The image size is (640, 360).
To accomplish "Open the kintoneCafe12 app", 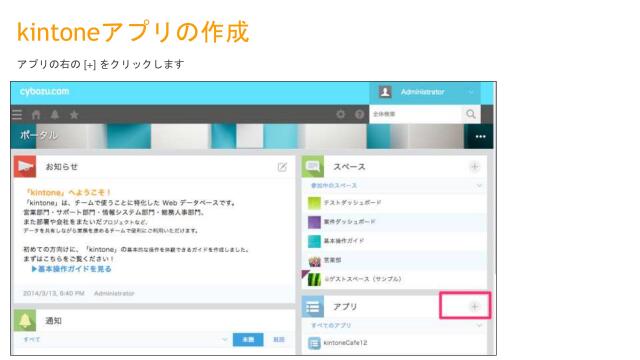I will pyautogui.click(x=345, y=343).
